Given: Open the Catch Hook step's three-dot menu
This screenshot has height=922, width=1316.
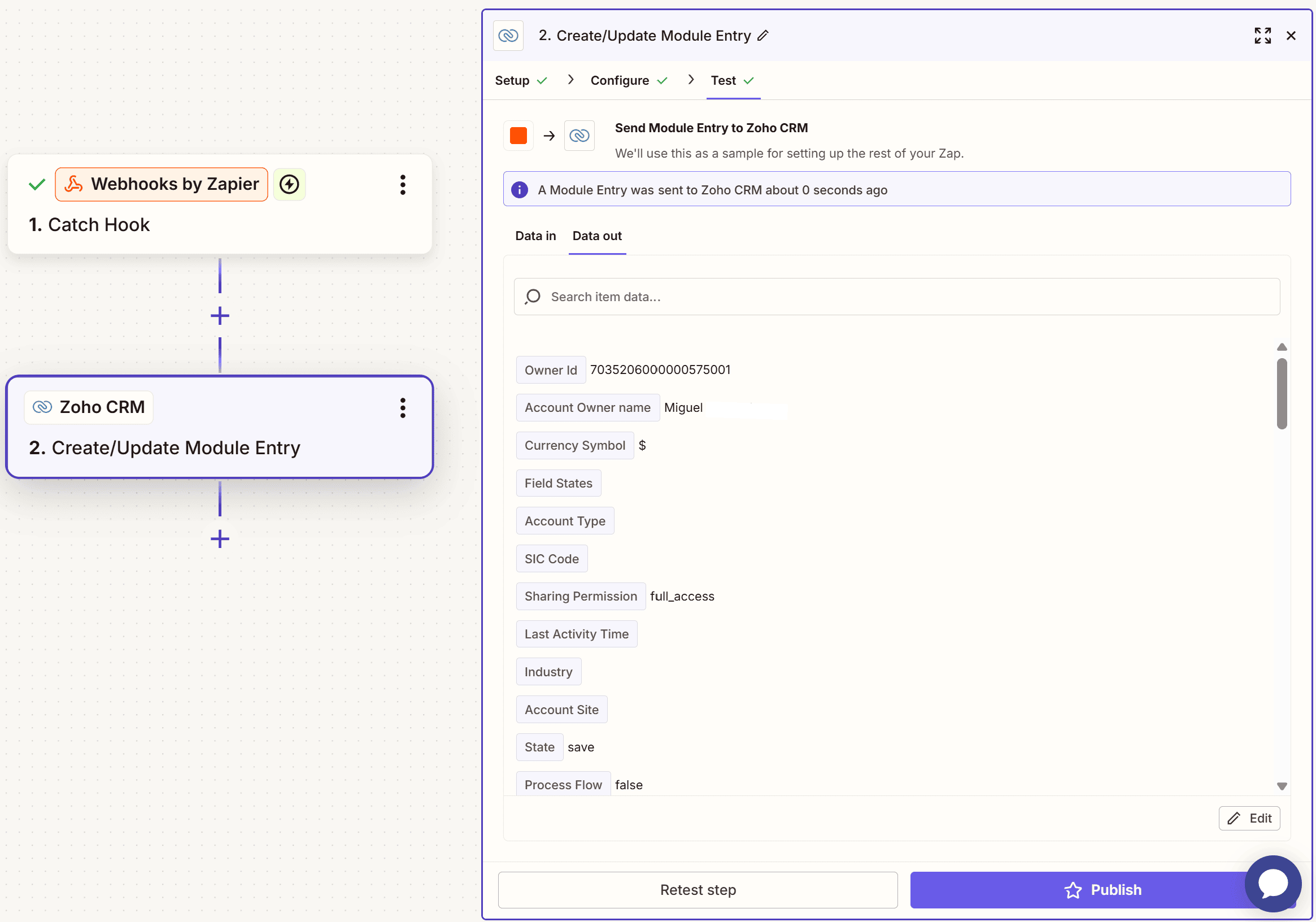Looking at the screenshot, I should (402, 185).
